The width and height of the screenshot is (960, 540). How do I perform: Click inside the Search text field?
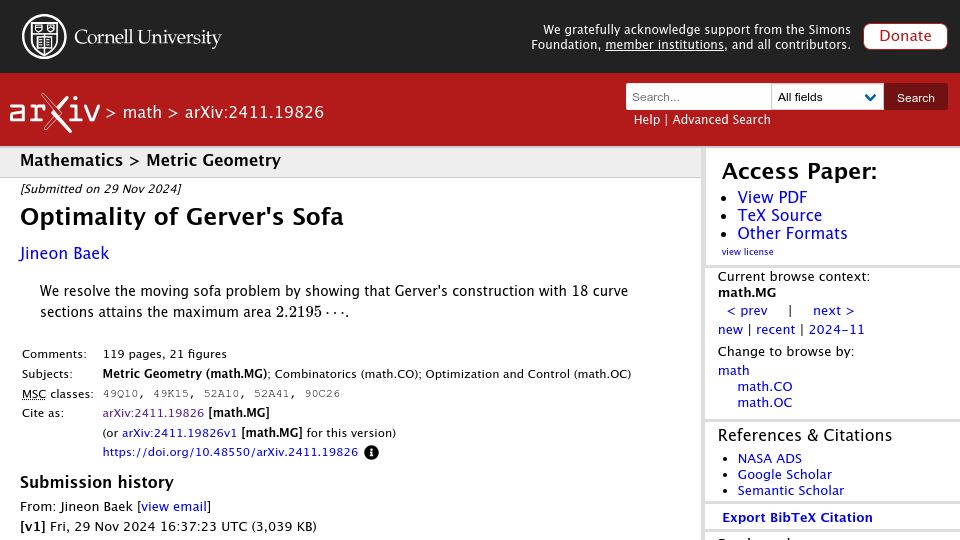(698, 97)
